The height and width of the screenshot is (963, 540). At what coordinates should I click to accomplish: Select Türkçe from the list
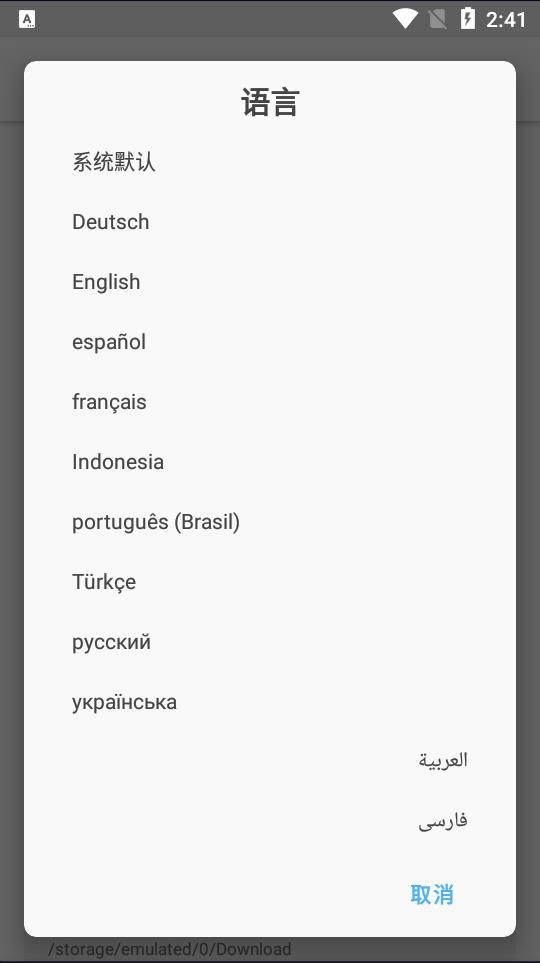(270, 582)
